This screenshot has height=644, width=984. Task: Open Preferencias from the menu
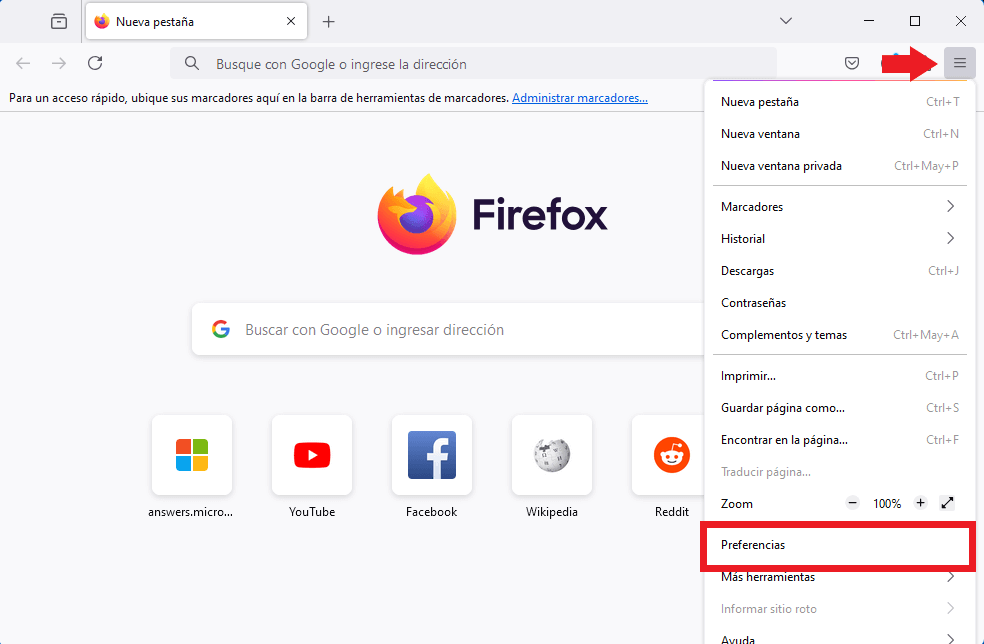pyautogui.click(x=840, y=545)
